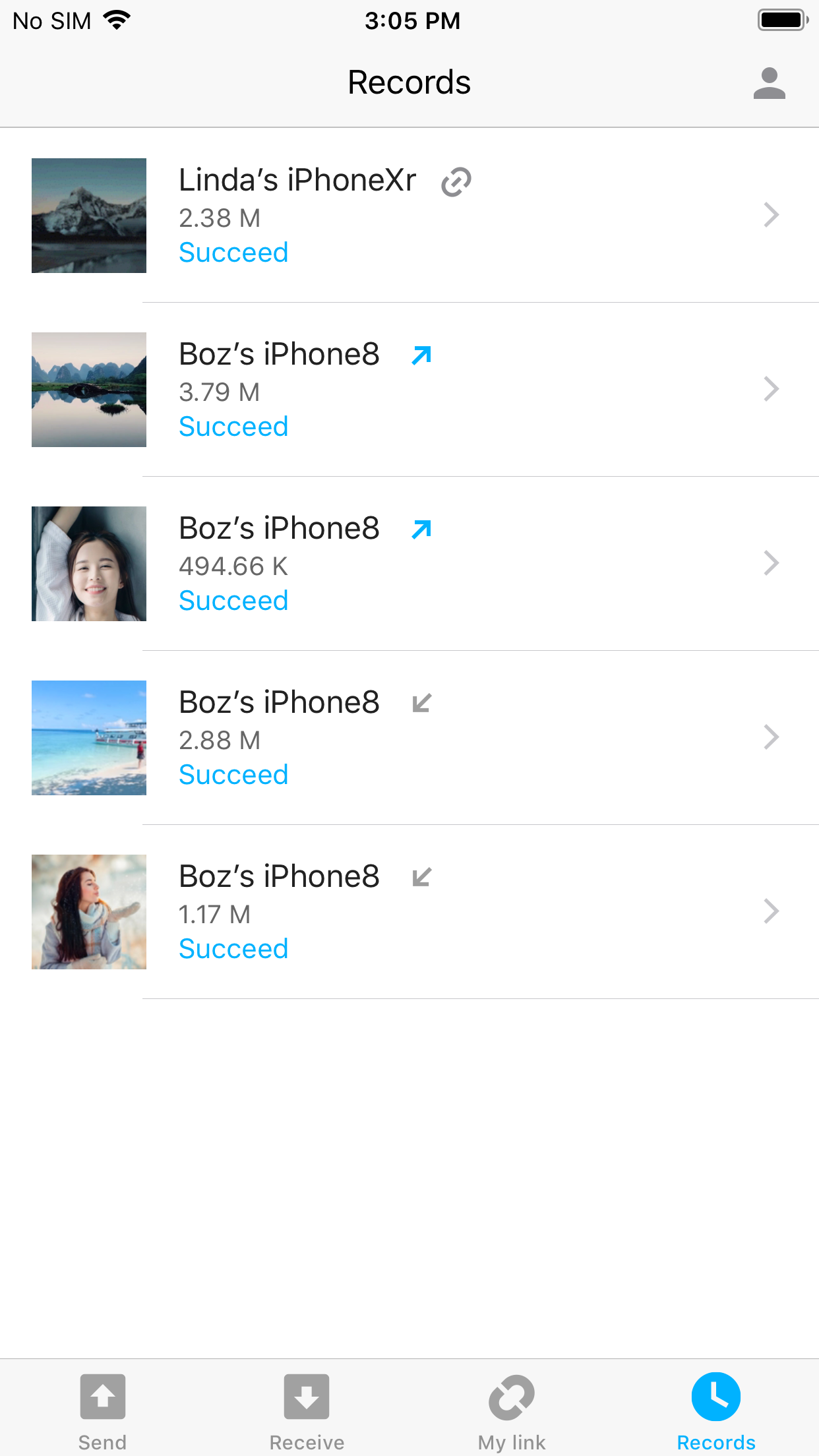Tap Succeed status of Linda's iPhoneXr
Screen dimensions: 819x1456
coord(233,253)
